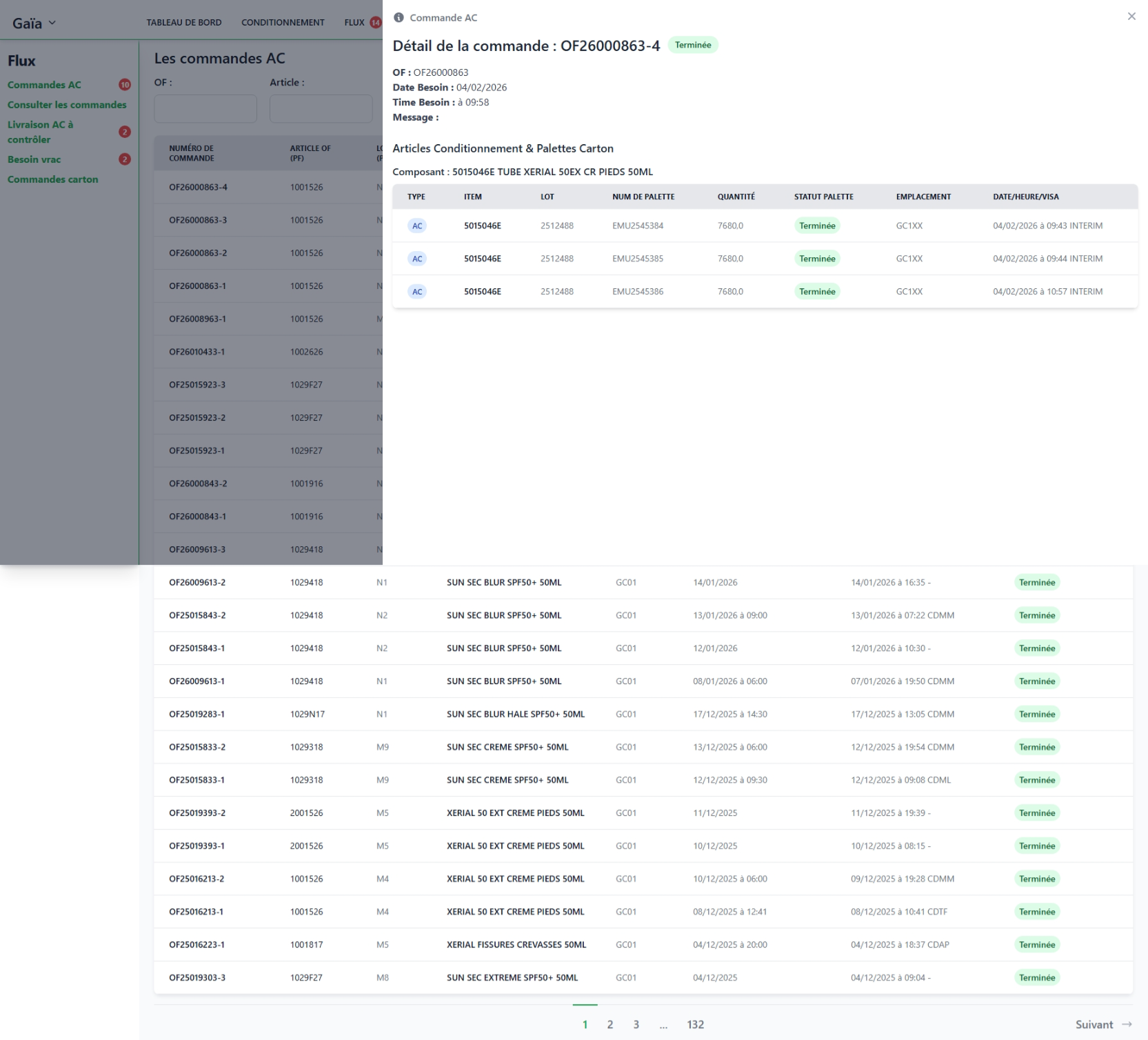Viewport: 1148px width, 1040px height.
Task: Open the Gaïa app dropdown
Action: pyautogui.click(x=34, y=23)
